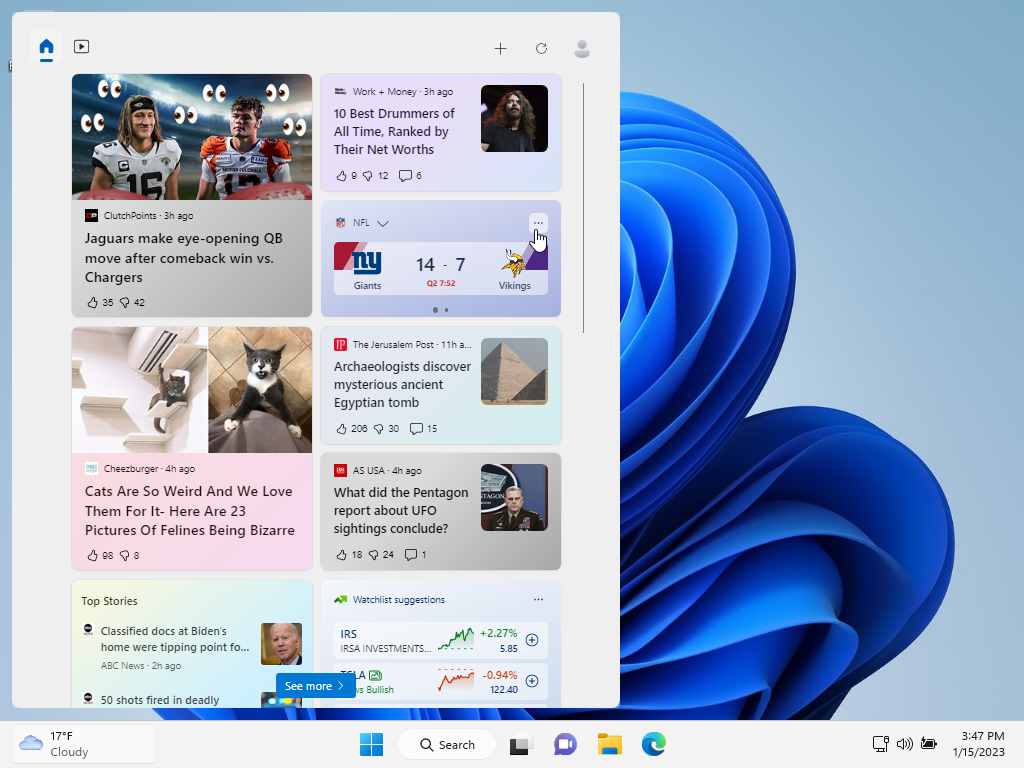Open the Top Stories heading
The width and height of the screenshot is (1024, 768).
110,601
